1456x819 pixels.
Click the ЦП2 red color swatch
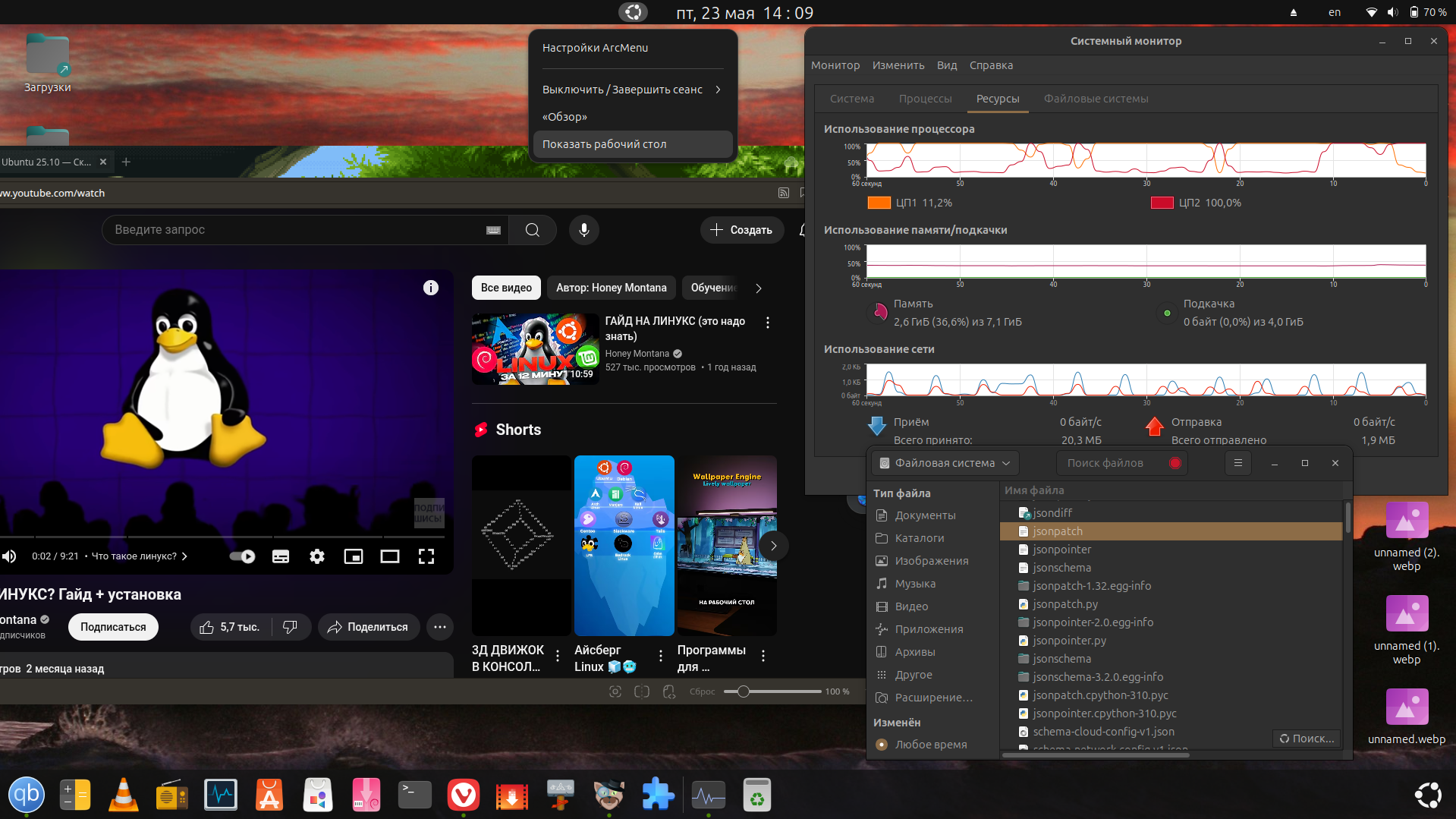[1162, 203]
